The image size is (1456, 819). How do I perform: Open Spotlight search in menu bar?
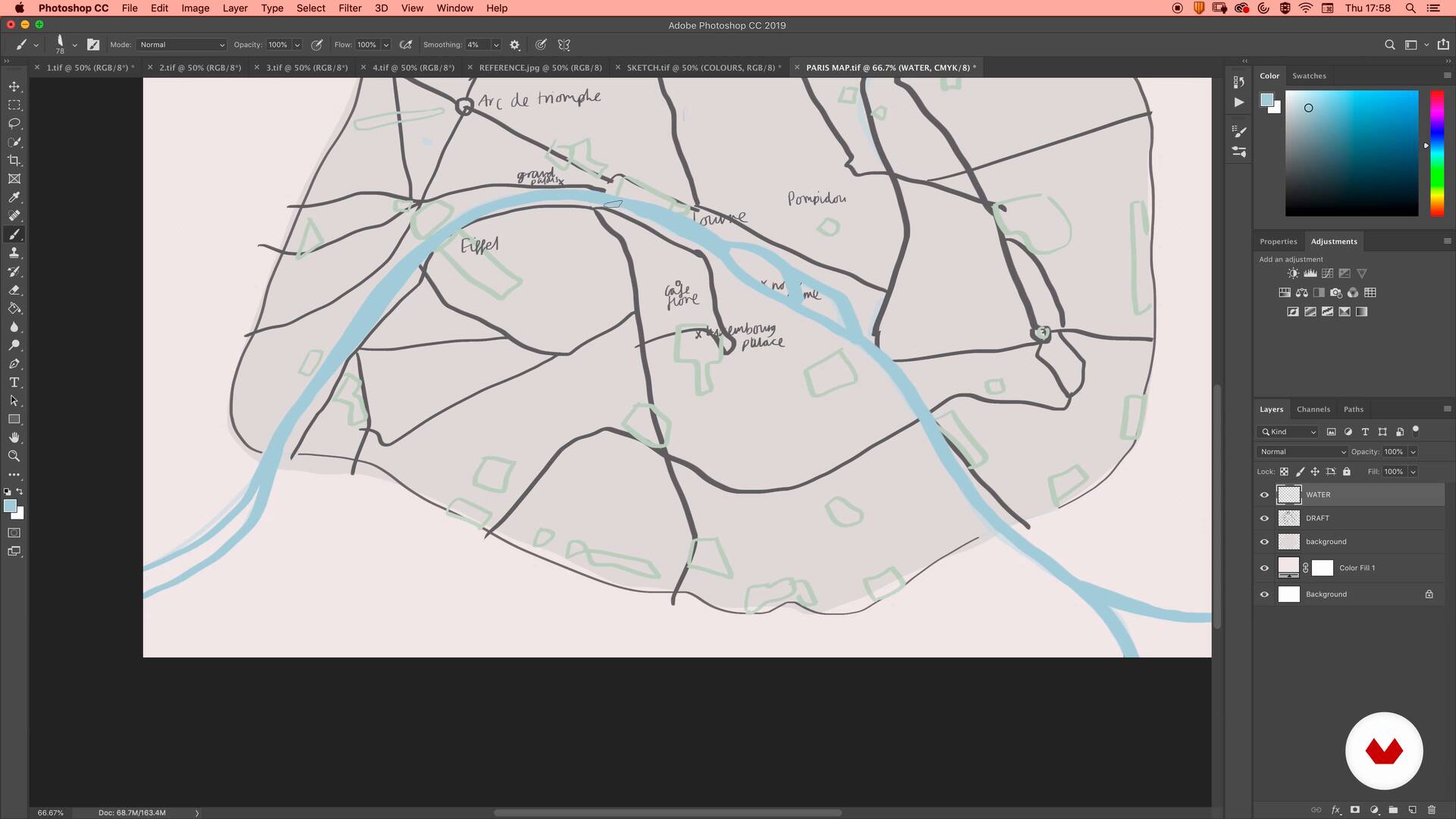coord(1410,8)
